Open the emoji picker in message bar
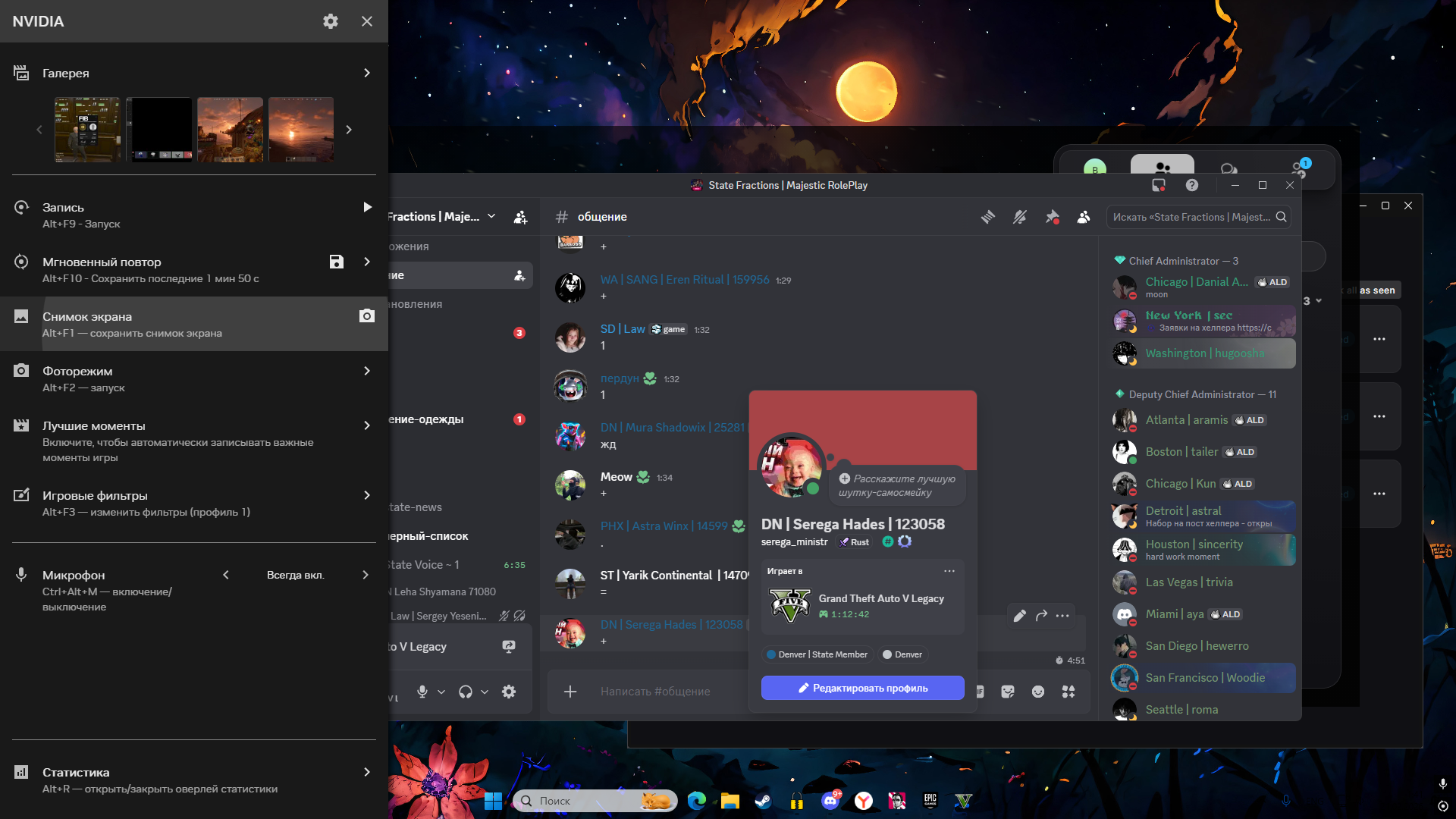The width and height of the screenshot is (1456, 819). 1038,692
